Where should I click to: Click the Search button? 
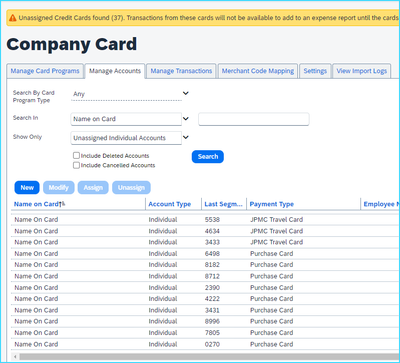[x=208, y=157]
